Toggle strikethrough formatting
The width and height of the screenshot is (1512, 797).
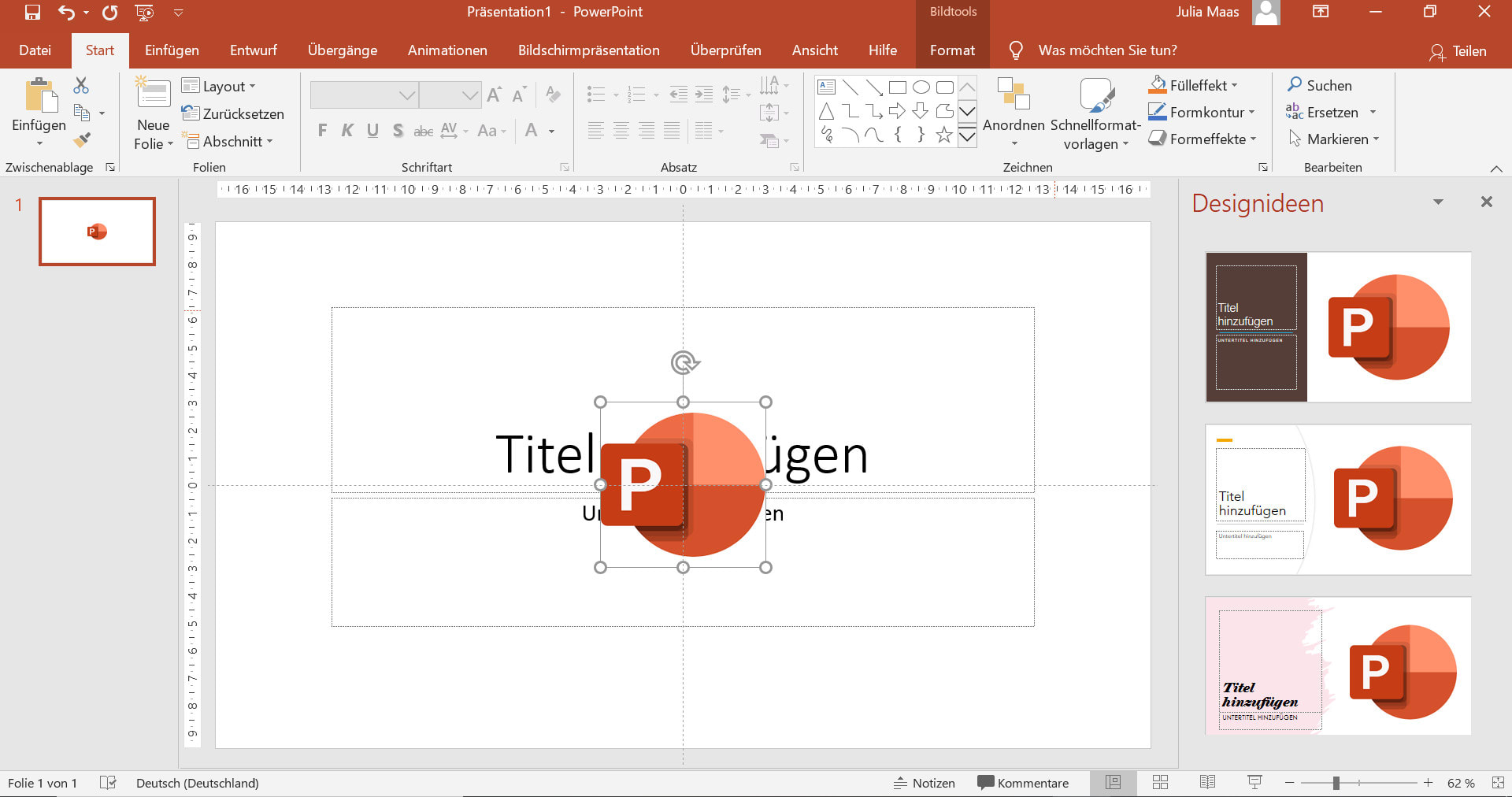point(423,132)
